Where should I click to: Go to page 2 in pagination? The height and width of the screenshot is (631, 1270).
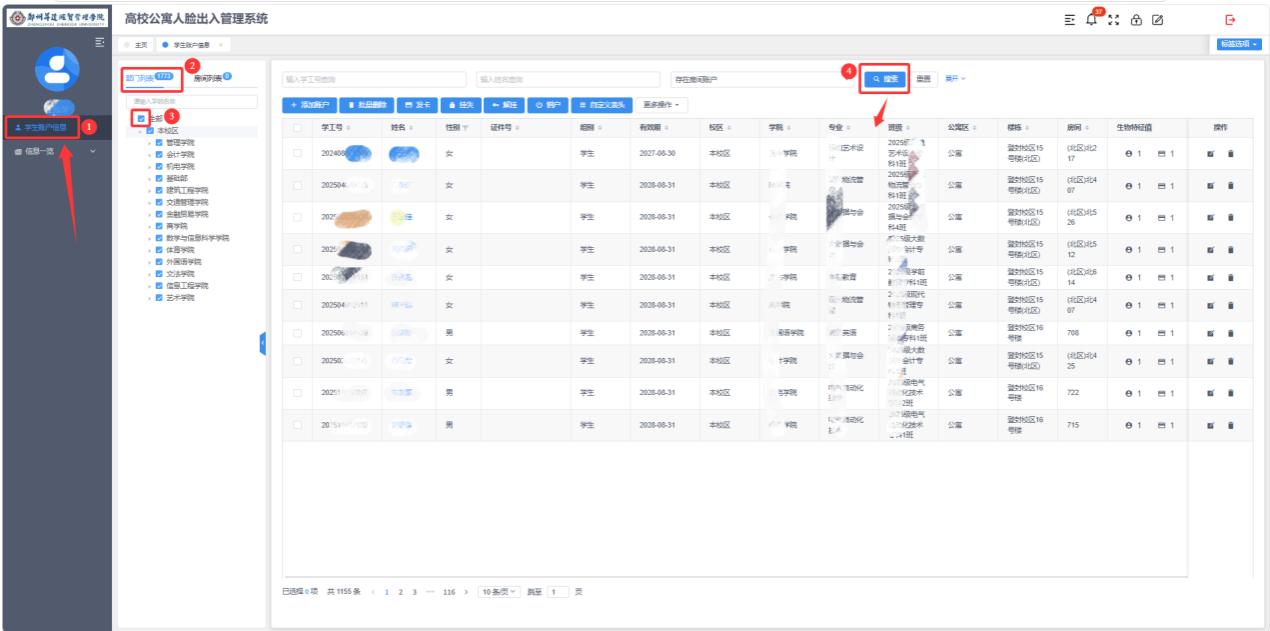(400, 592)
